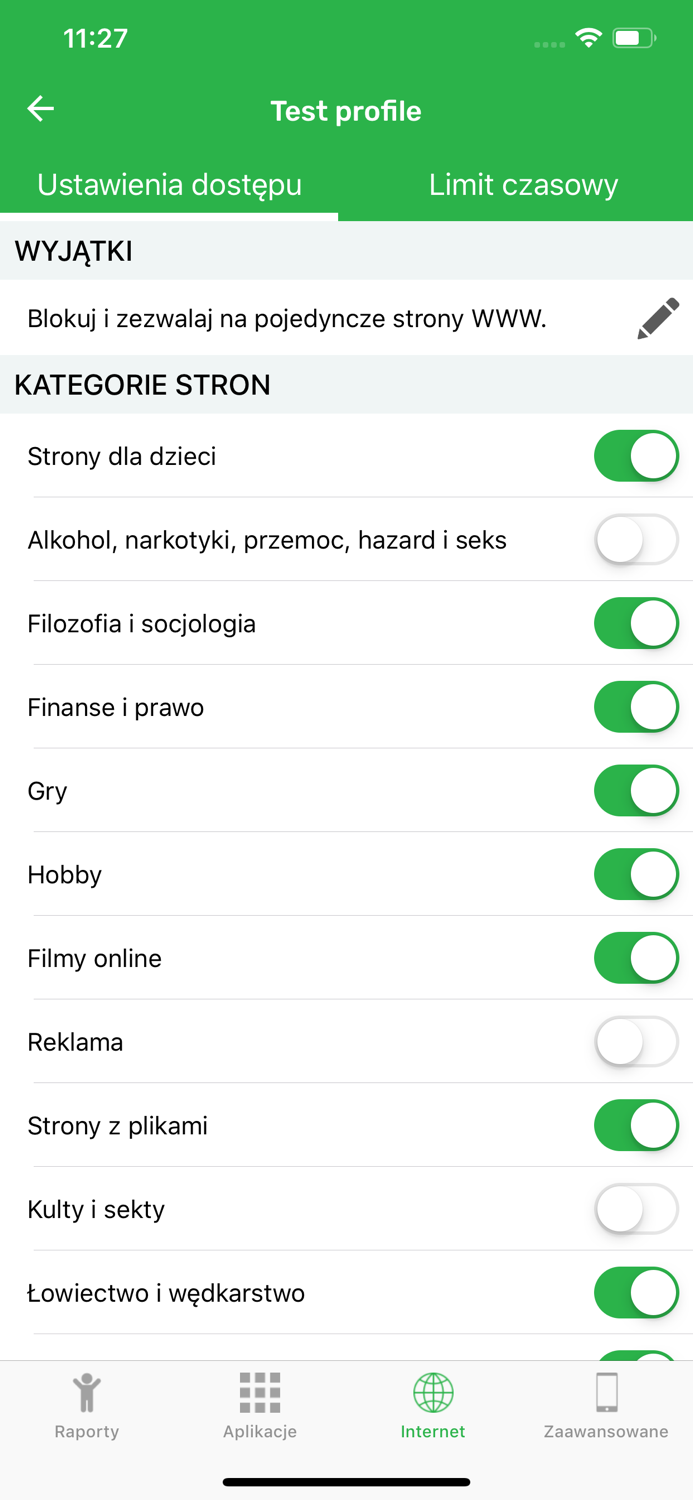693x1500 pixels.
Task: Tap the Test profile title
Action: [346, 111]
